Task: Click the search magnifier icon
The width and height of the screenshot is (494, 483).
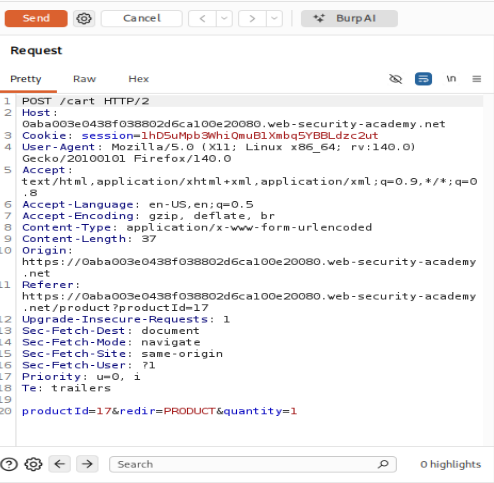Action: (x=383, y=464)
